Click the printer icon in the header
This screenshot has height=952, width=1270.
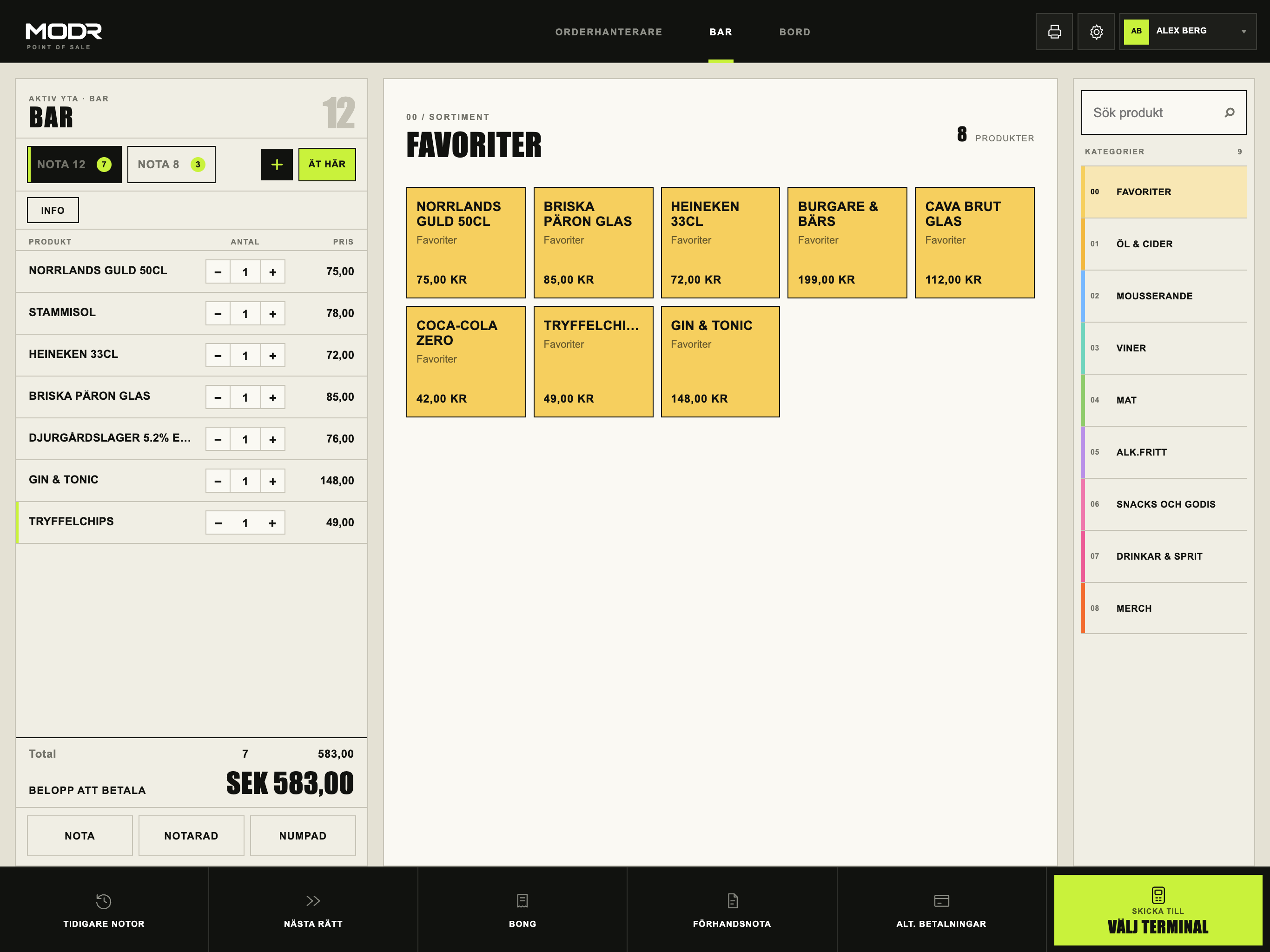(1053, 32)
